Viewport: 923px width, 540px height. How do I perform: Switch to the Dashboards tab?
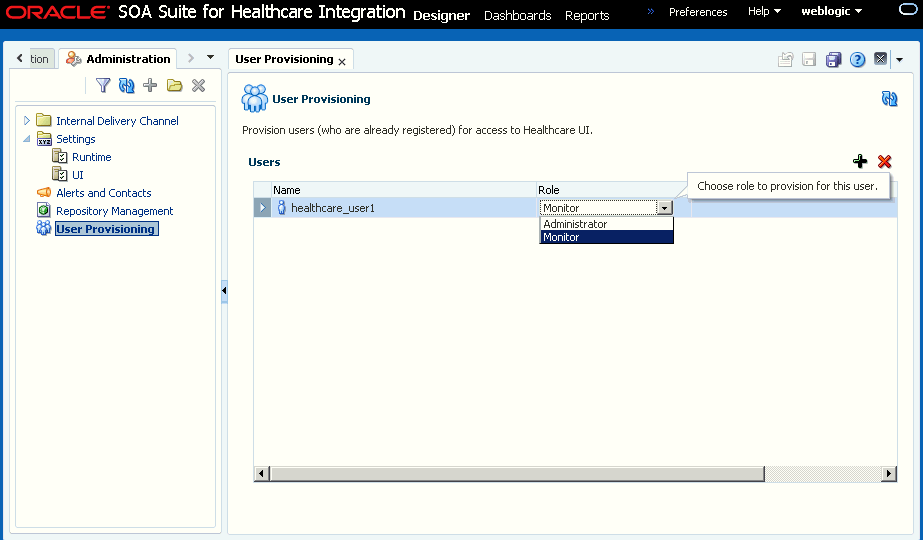517,16
